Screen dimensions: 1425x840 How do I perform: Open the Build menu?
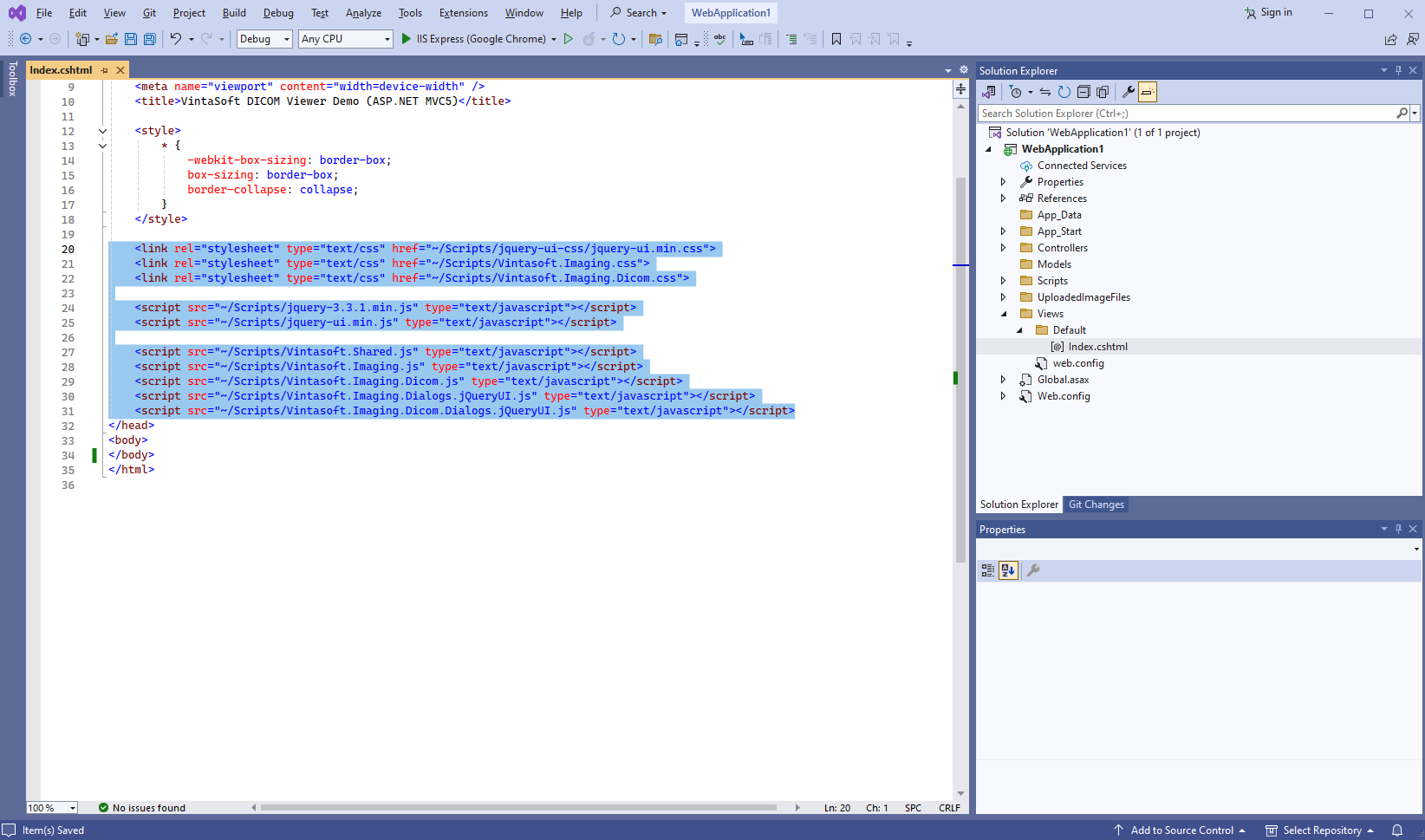point(234,13)
